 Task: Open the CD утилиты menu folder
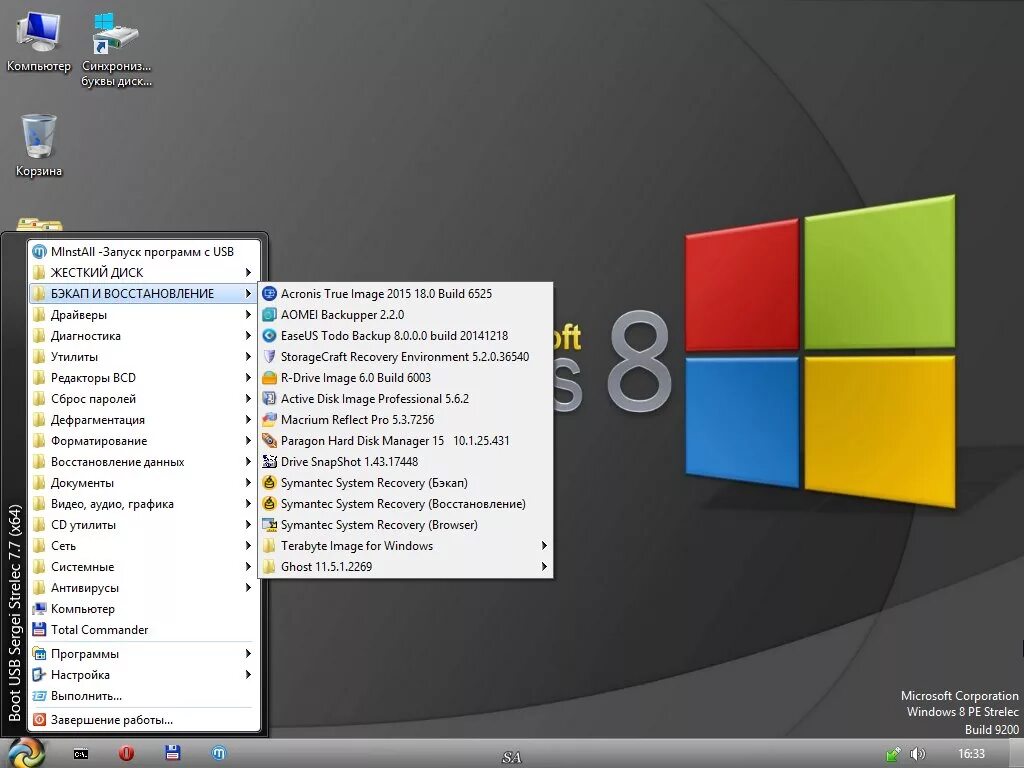(x=143, y=524)
